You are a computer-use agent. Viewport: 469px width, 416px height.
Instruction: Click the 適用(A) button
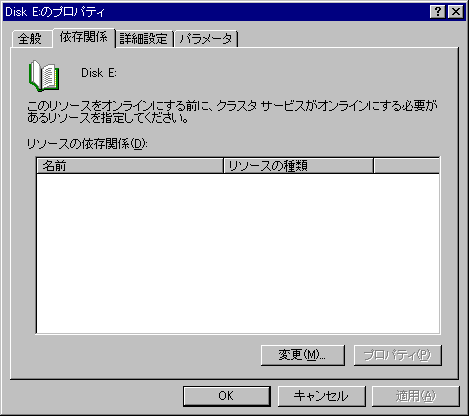416,396
